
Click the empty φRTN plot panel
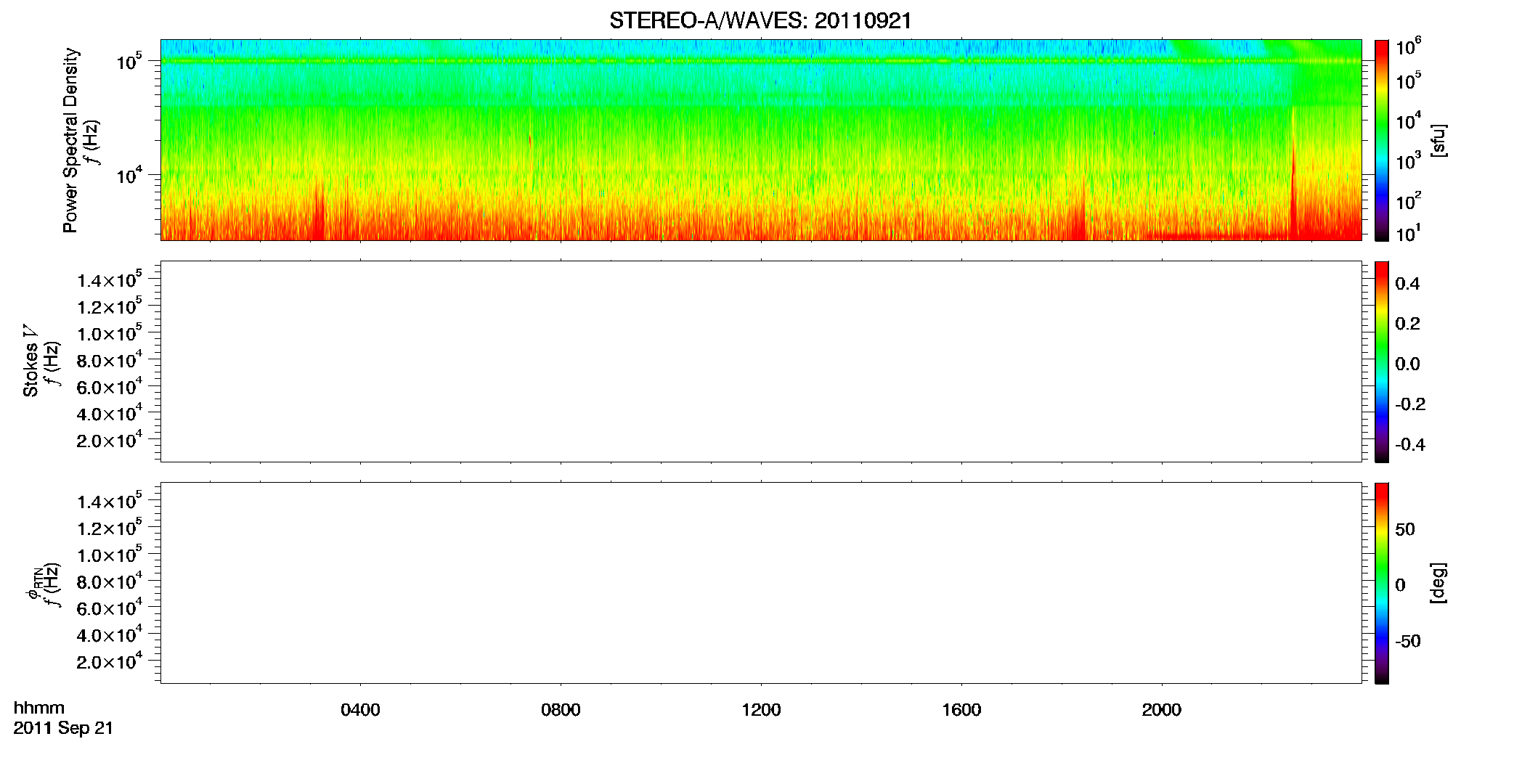(761, 582)
